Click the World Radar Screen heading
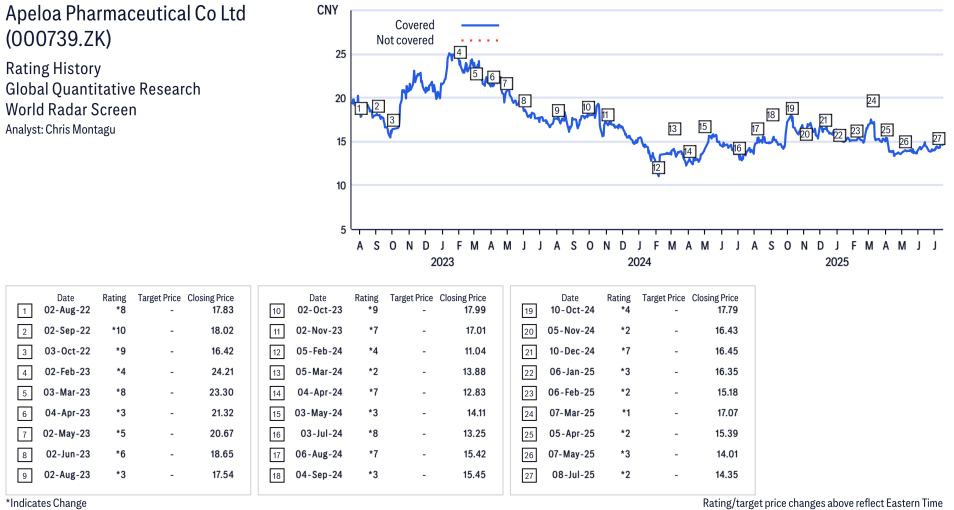 click(x=71, y=110)
